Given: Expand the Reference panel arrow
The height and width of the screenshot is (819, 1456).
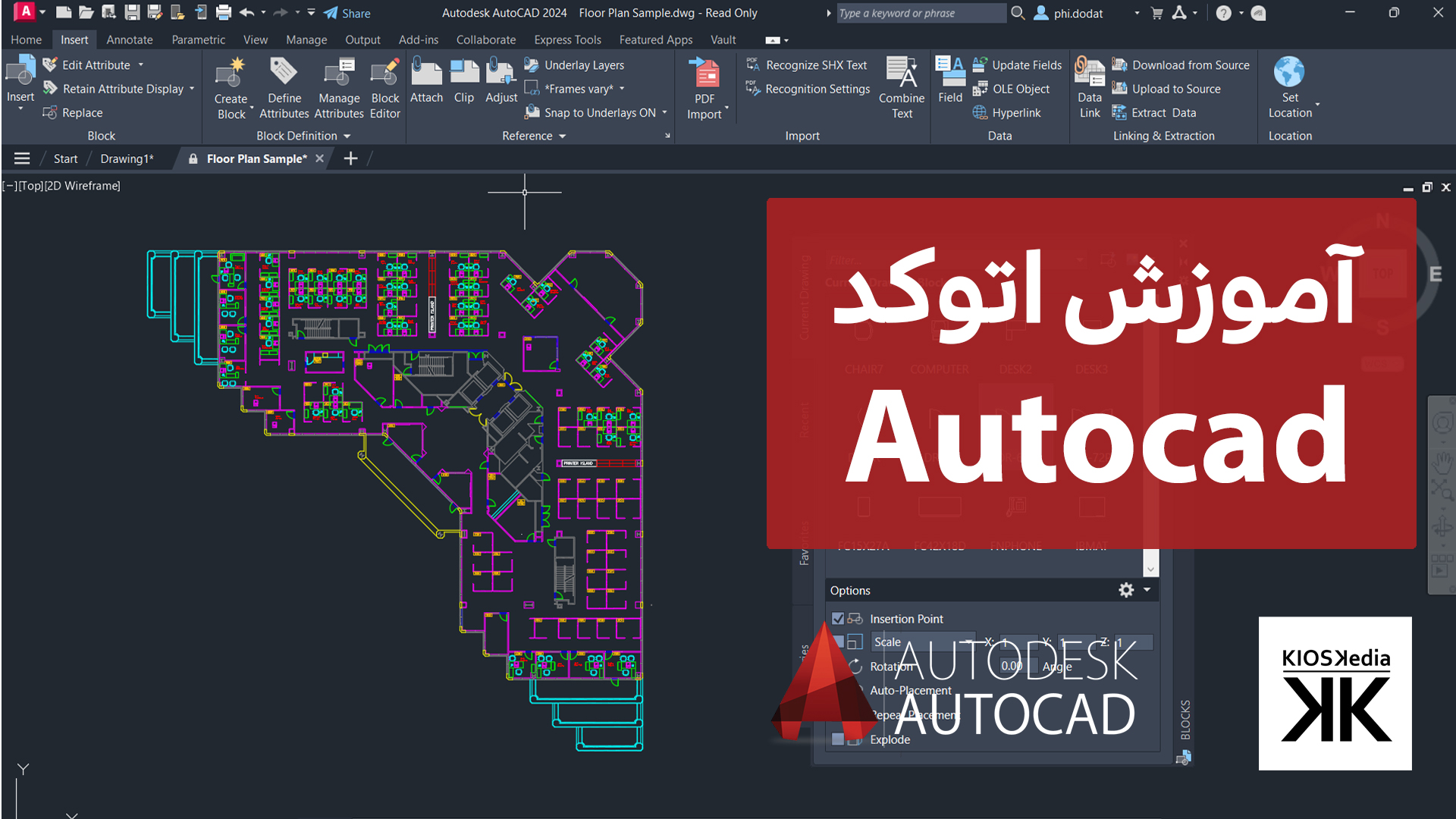Looking at the screenshot, I should [563, 136].
